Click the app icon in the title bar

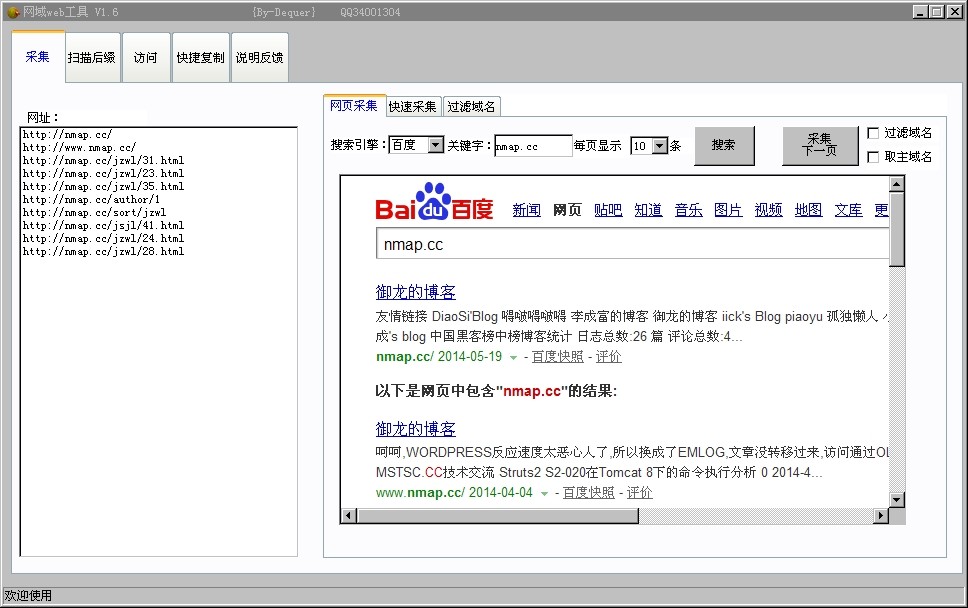click(13, 12)
